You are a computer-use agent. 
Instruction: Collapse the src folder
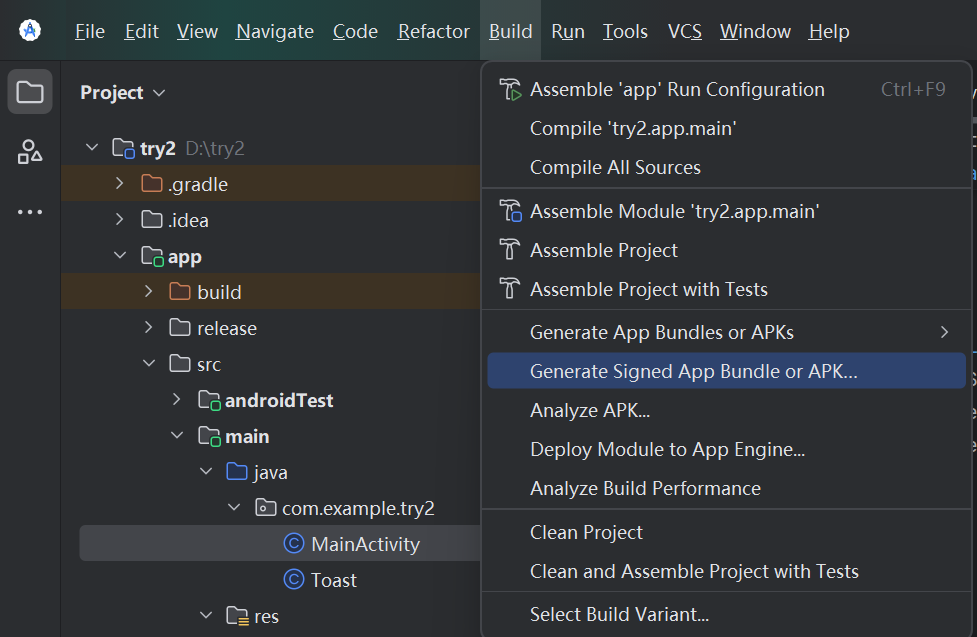[x=148, y=364]
